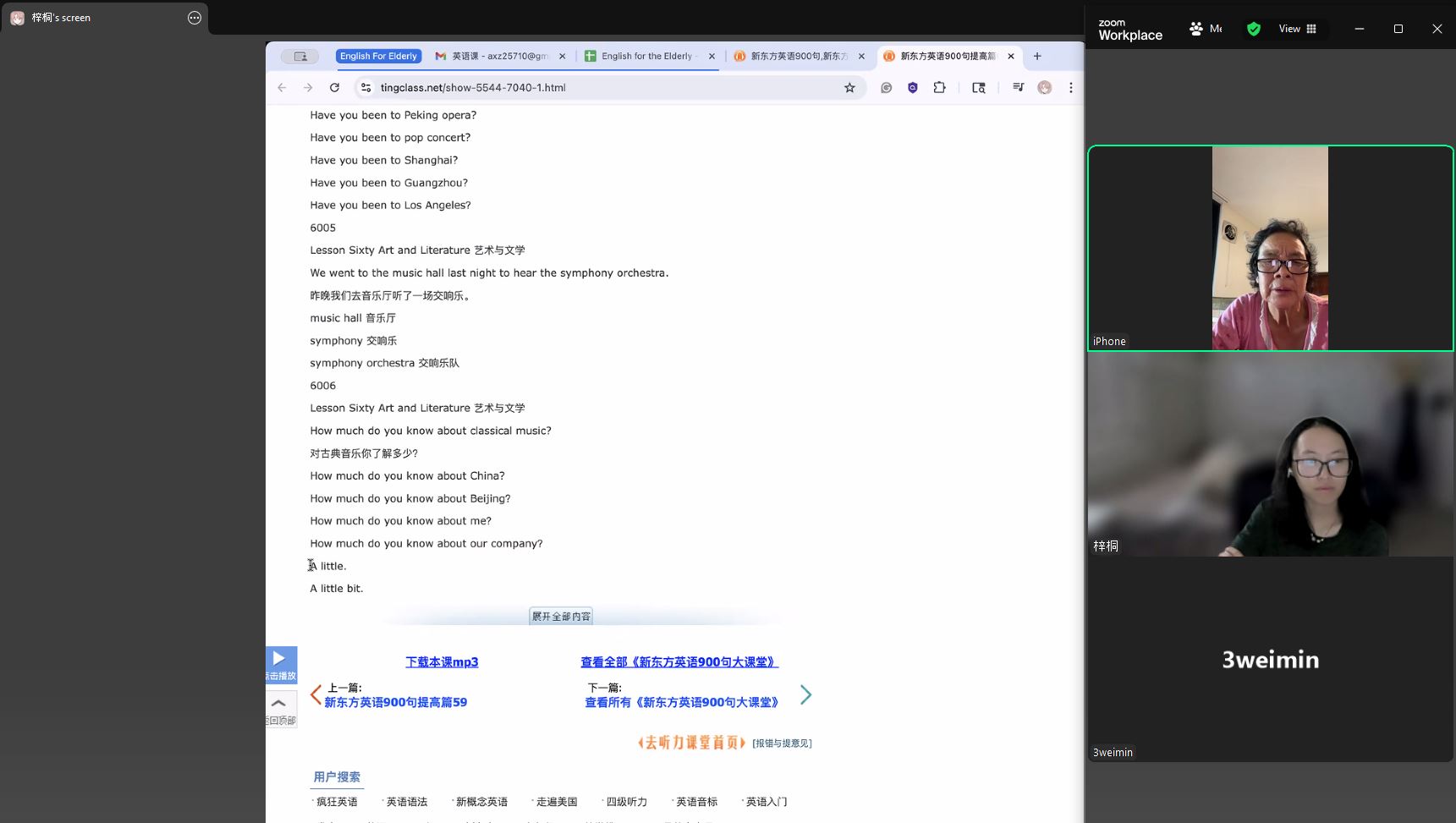Open the new tab with plus button
This screenshot has height=823, width=1456.
(1037, 57)
